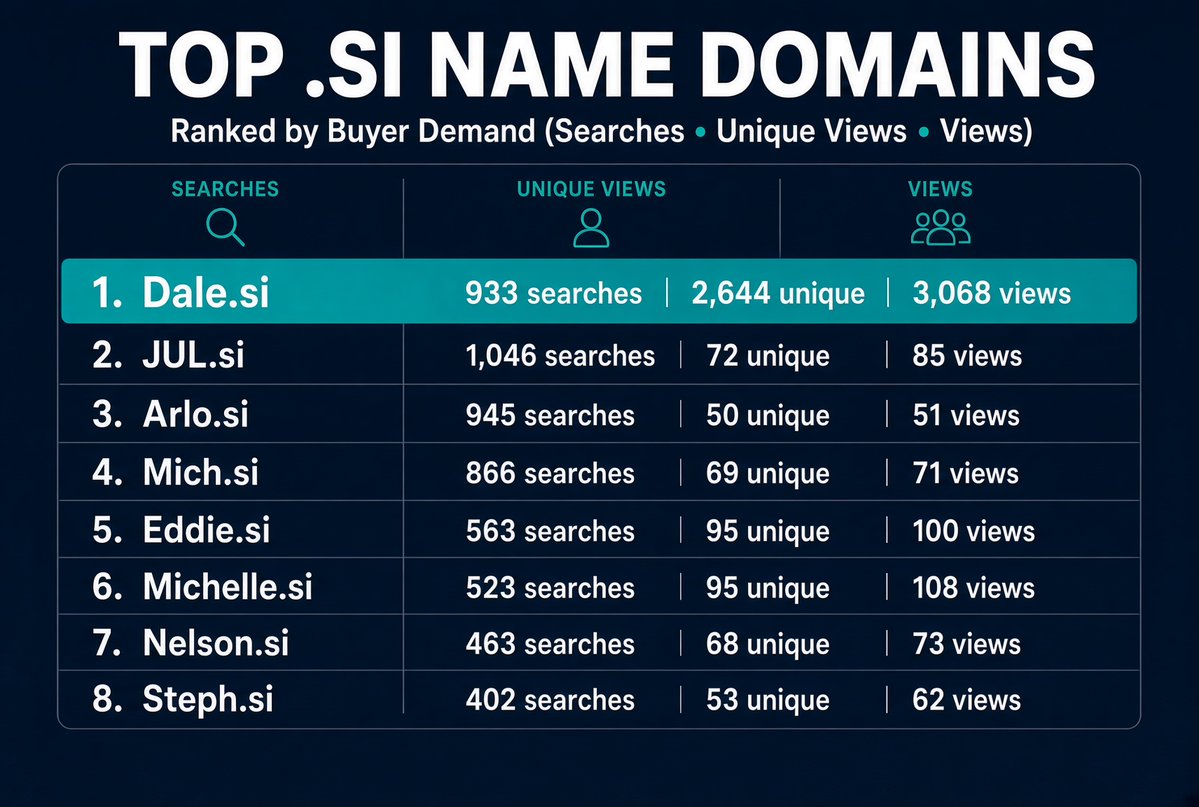The height and width of the screenshot is (807, 1199).
Task: Click the title TOP .SI NAME DOMAINS
Action: point(606,65)
